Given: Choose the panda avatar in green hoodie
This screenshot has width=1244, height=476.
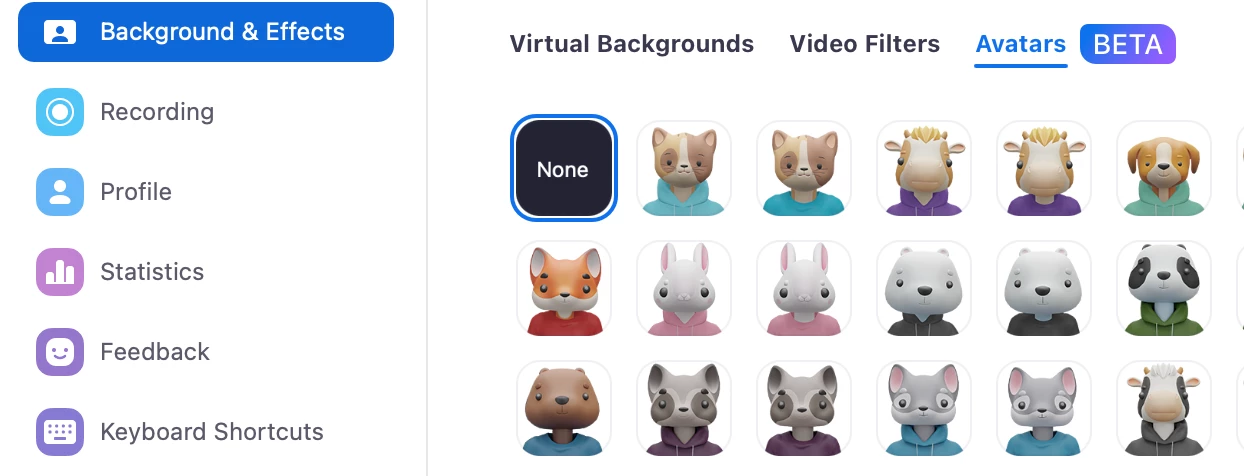Looking at the screenshot, I should point(1164,288).
